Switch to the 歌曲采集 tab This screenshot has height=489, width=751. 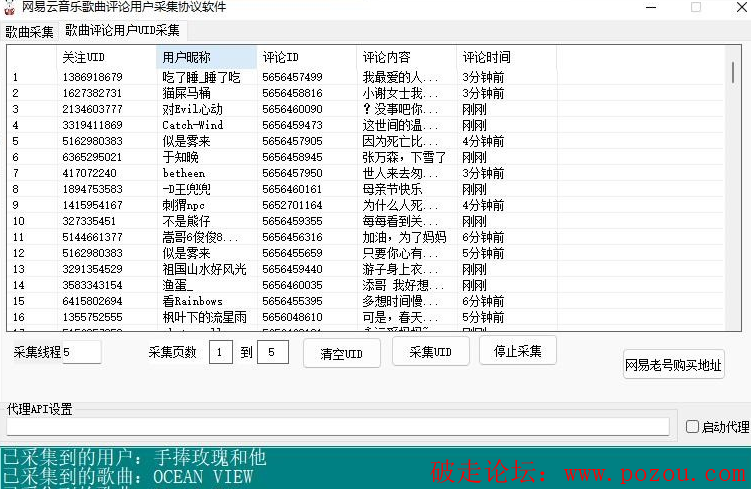click(29, 32)
